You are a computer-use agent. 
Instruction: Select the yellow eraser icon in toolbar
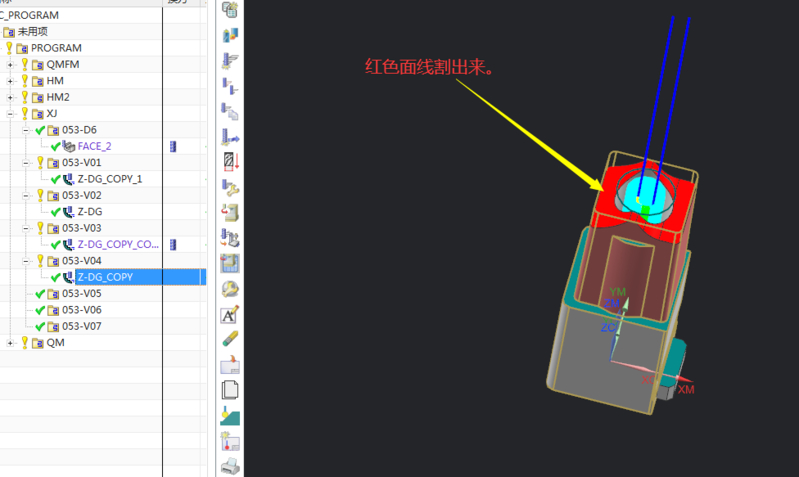point(229,340)
